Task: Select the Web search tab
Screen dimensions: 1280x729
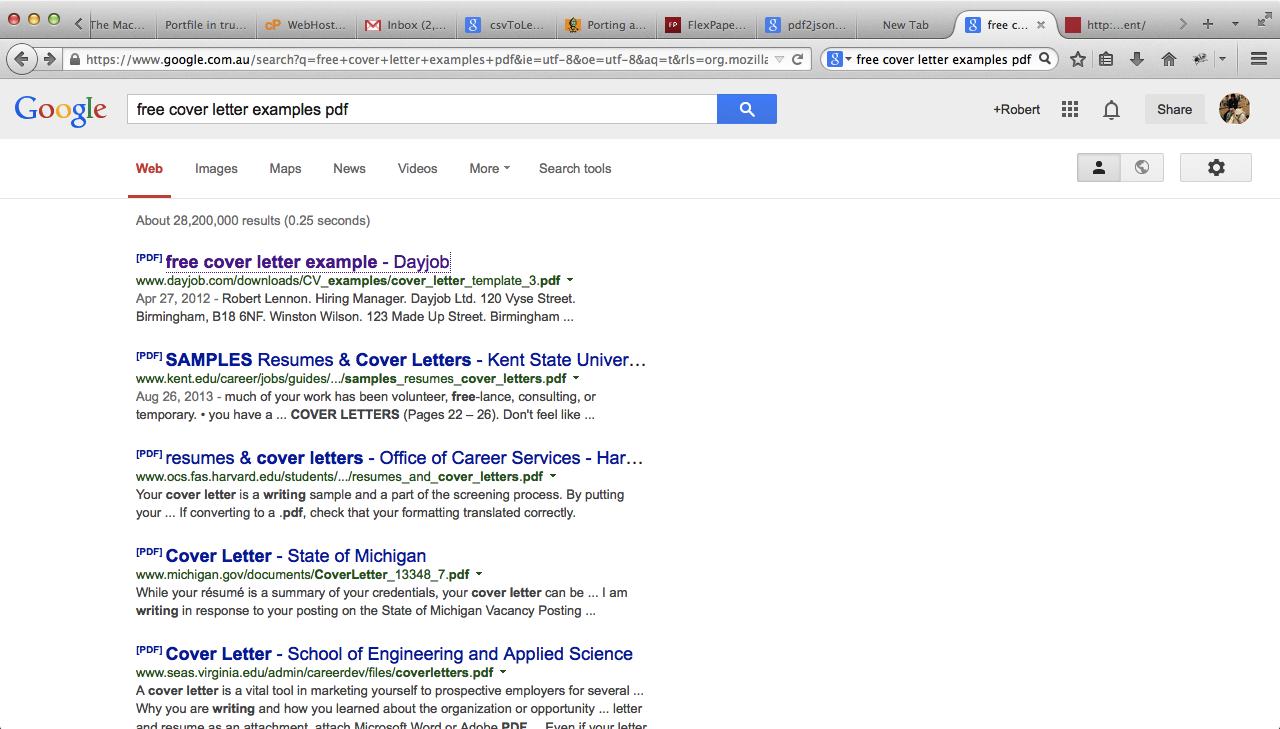Action: click(149, 168)
